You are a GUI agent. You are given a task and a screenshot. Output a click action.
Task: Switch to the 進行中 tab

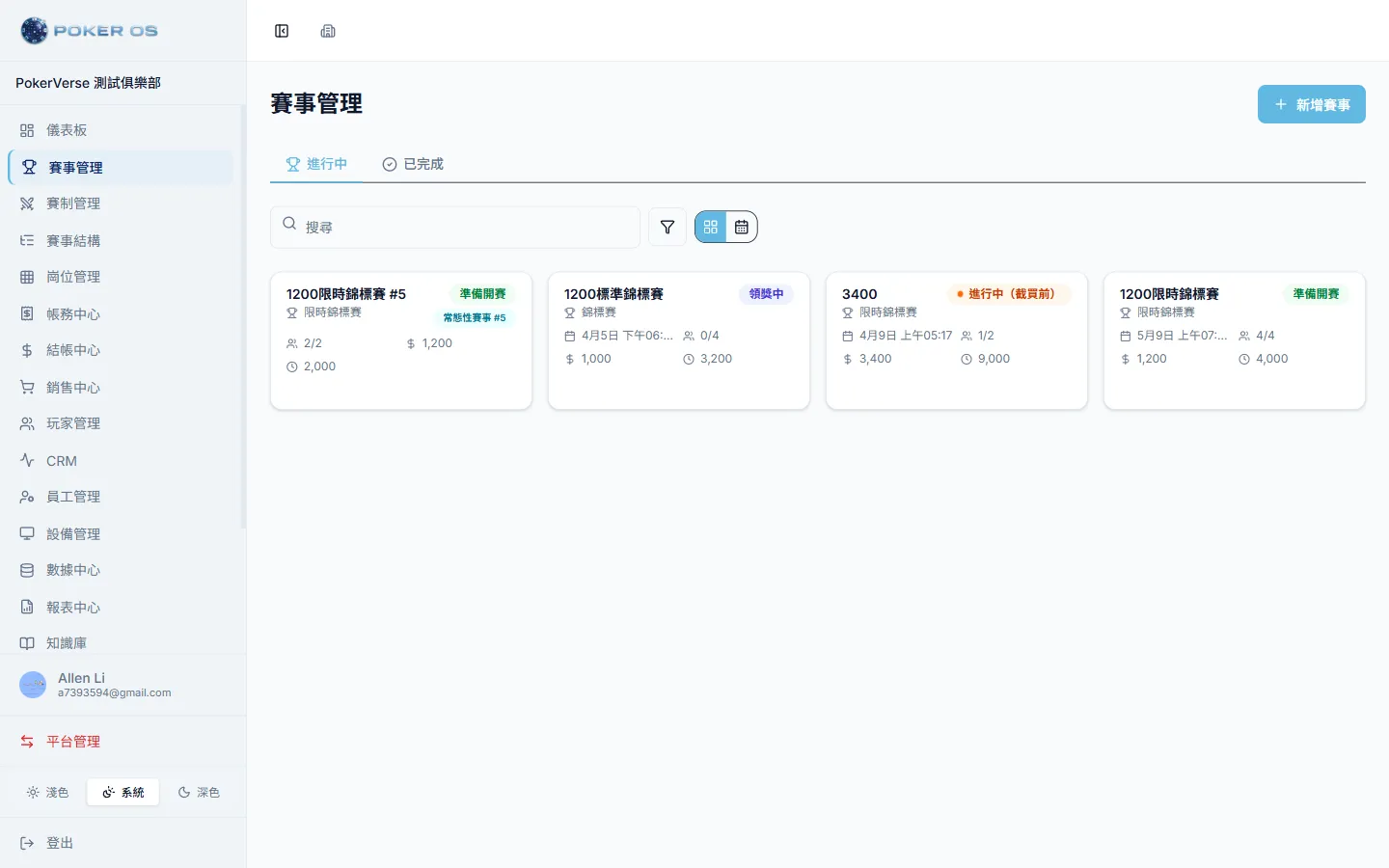coord(316,164)
